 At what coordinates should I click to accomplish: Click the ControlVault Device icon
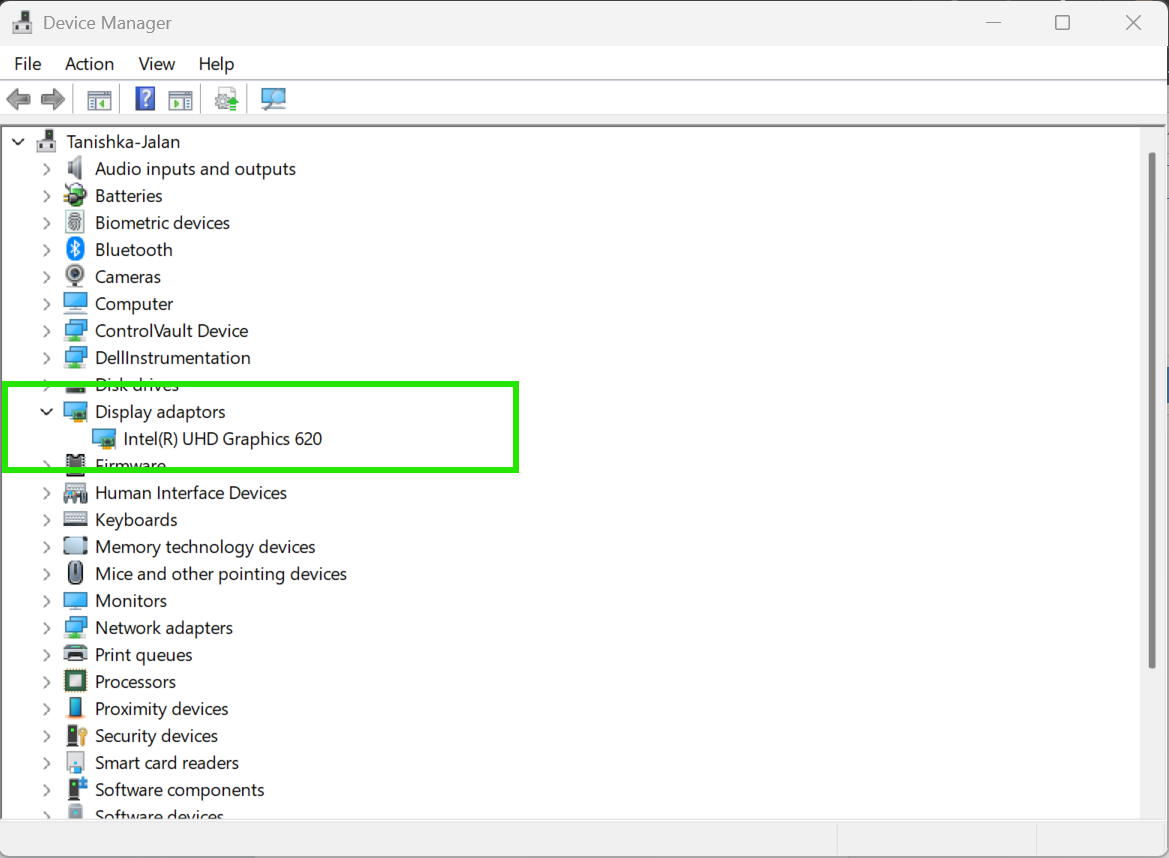pyautogui.click(x=75, y=330)
